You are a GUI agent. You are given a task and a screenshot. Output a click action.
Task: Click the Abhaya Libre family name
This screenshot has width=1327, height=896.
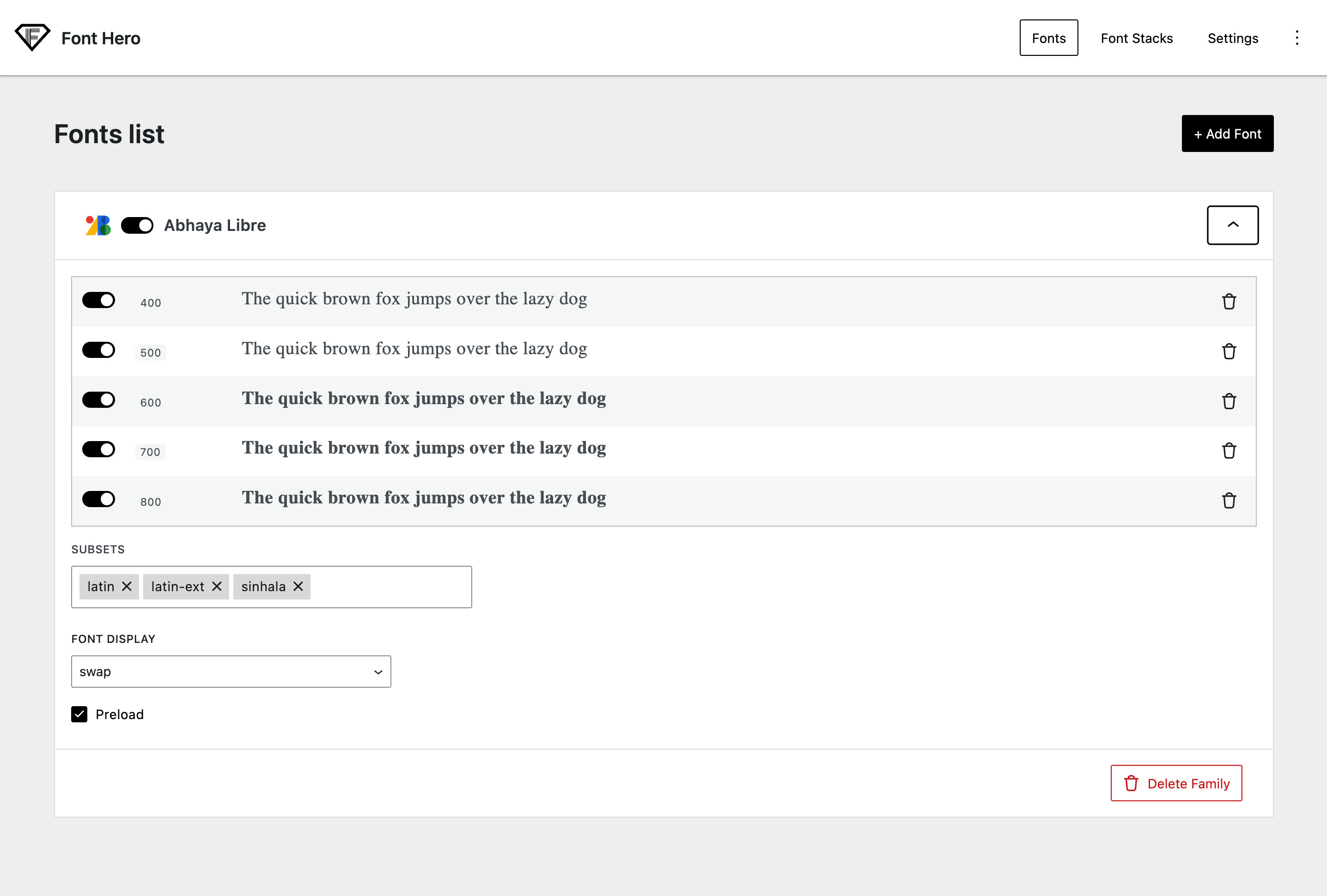point(215,225)
